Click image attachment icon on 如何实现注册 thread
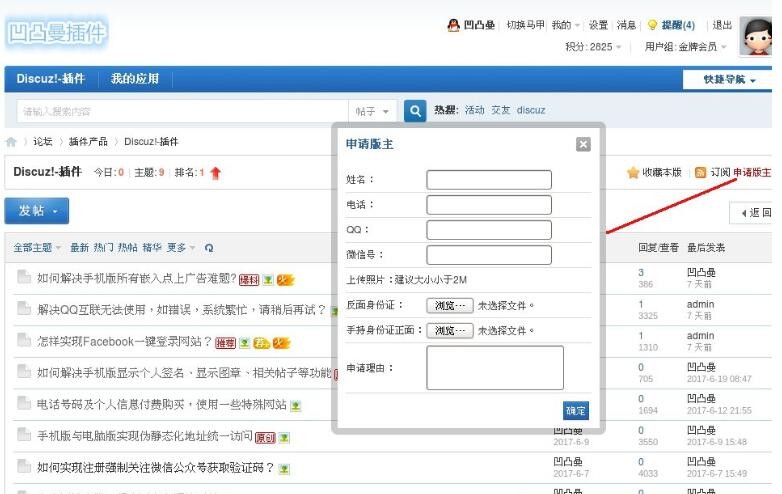 tap(284, 469)
